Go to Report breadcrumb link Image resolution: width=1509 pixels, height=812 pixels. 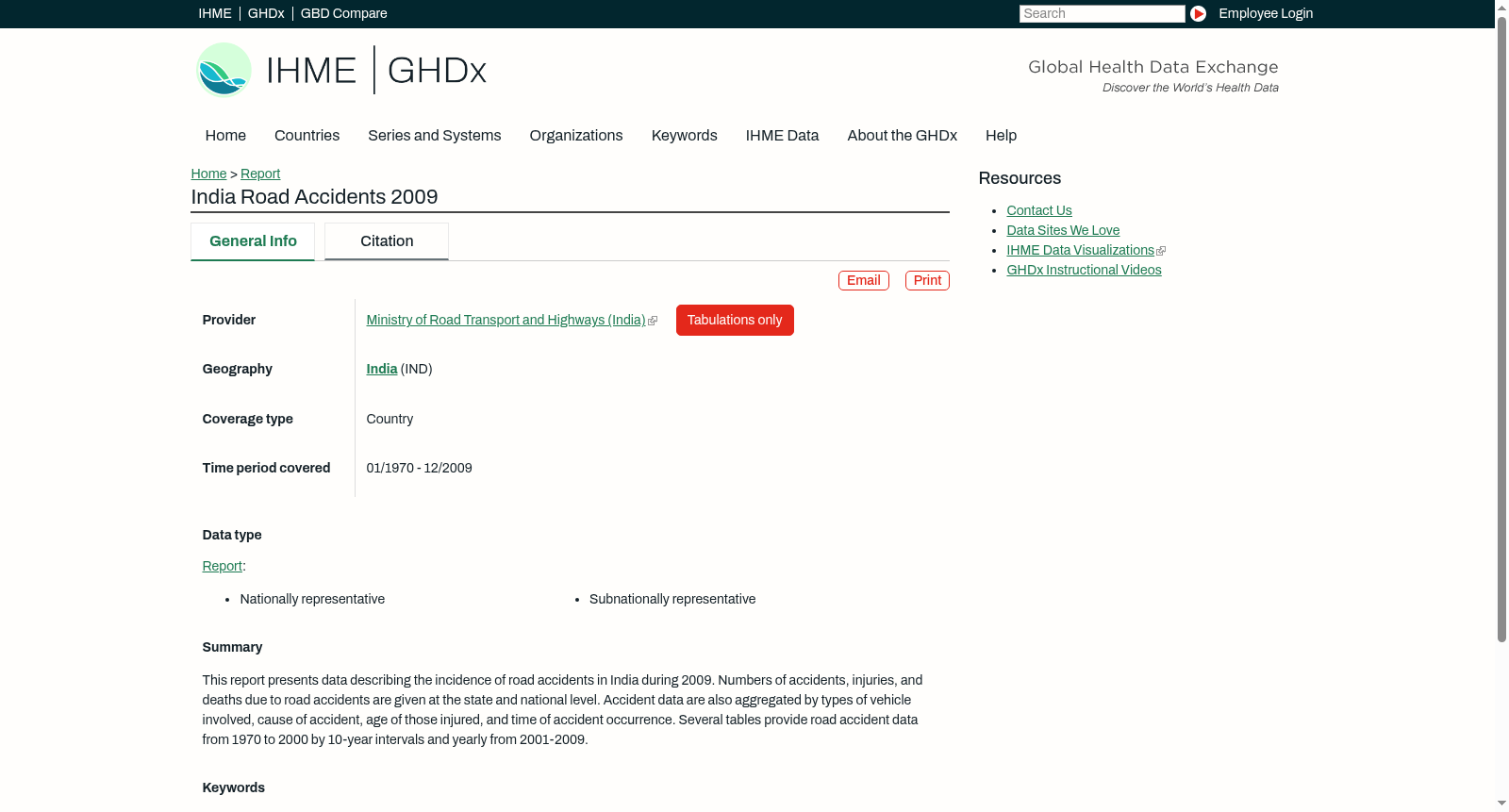click(x=260, y=174)
